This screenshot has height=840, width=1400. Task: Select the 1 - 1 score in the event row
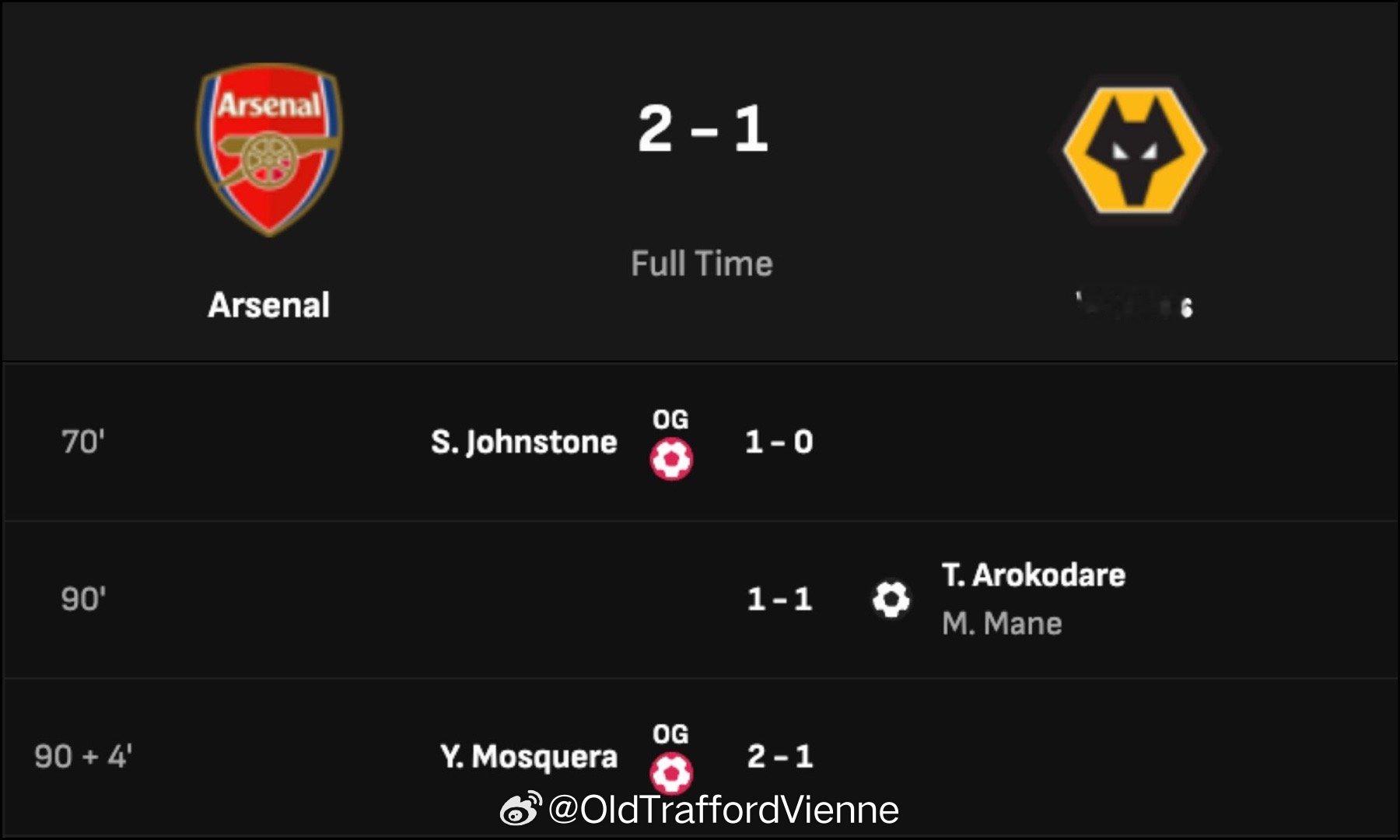click(779, 599)
